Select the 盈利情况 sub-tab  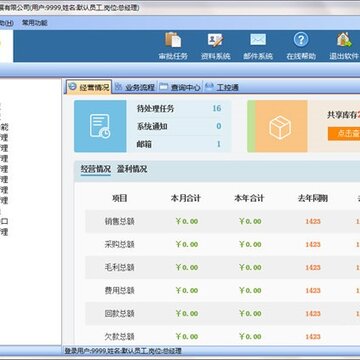pos(132,169)
